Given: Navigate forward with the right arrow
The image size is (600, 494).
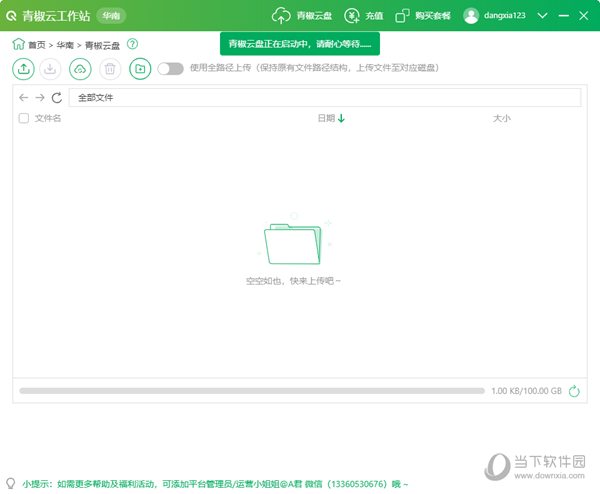Looking at the screenshot, I should click(40, 98).
